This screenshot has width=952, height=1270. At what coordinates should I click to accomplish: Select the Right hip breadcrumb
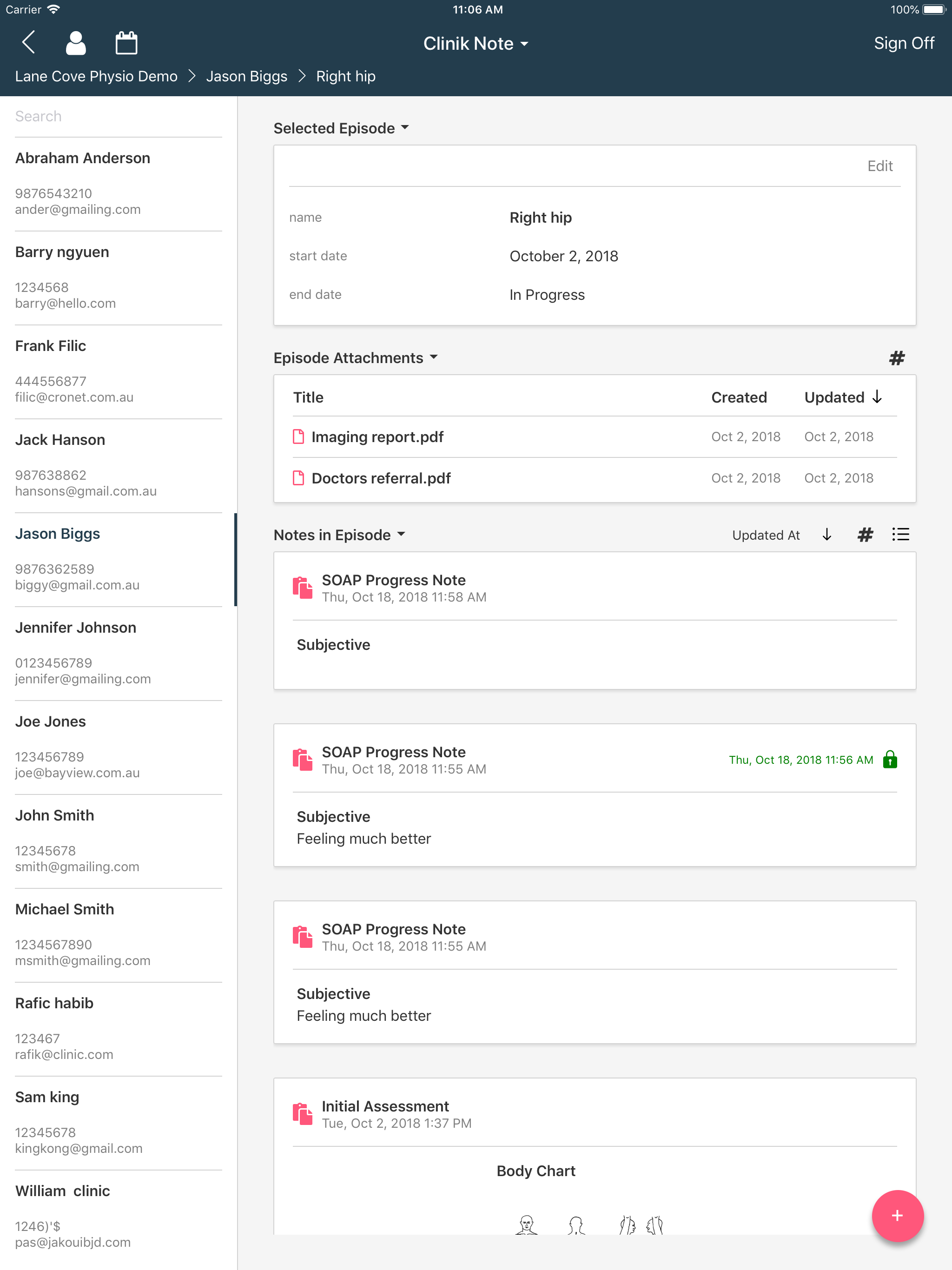coord(346,76)
